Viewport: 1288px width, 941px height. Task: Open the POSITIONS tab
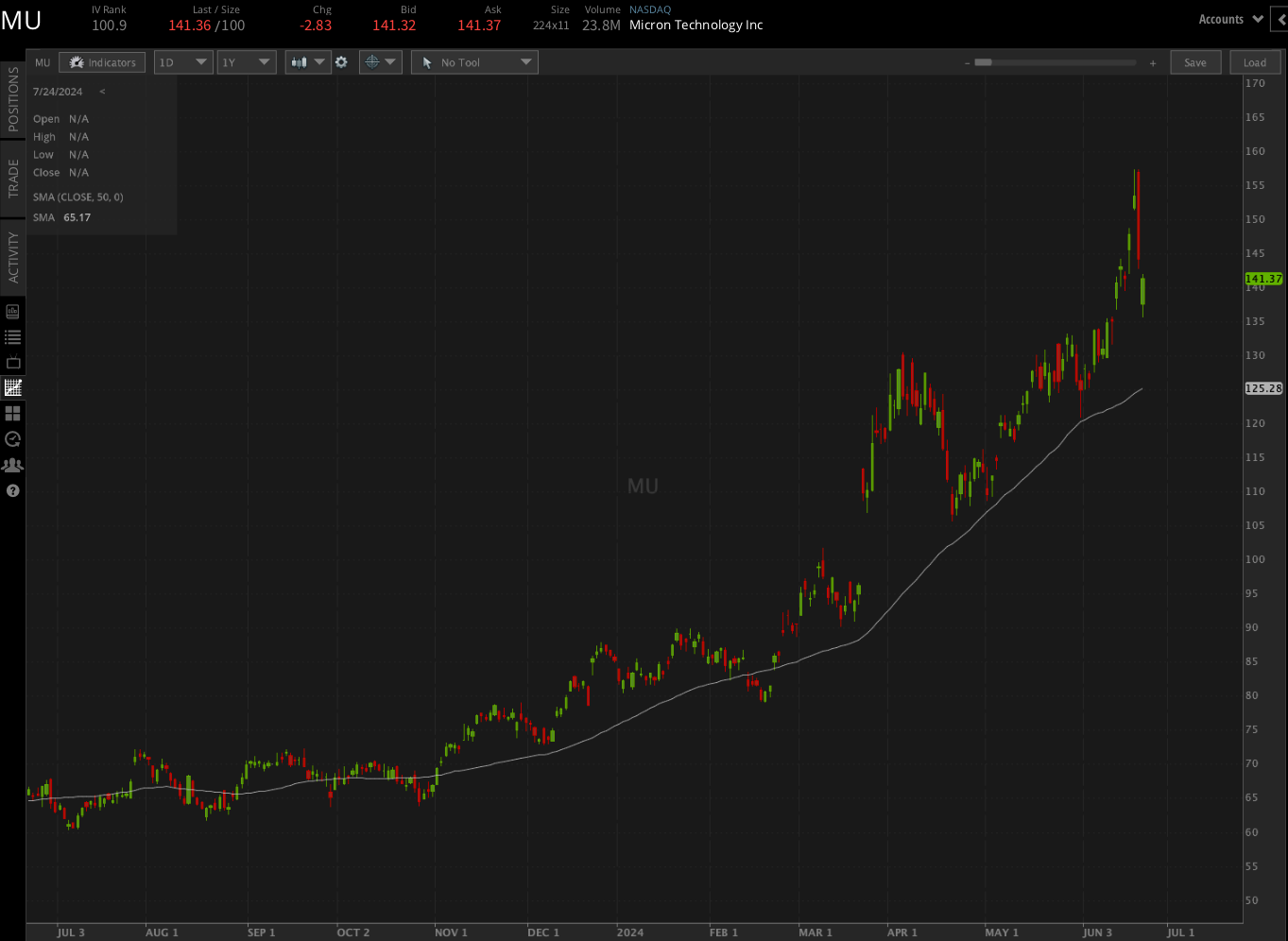(x=12, y=104)
